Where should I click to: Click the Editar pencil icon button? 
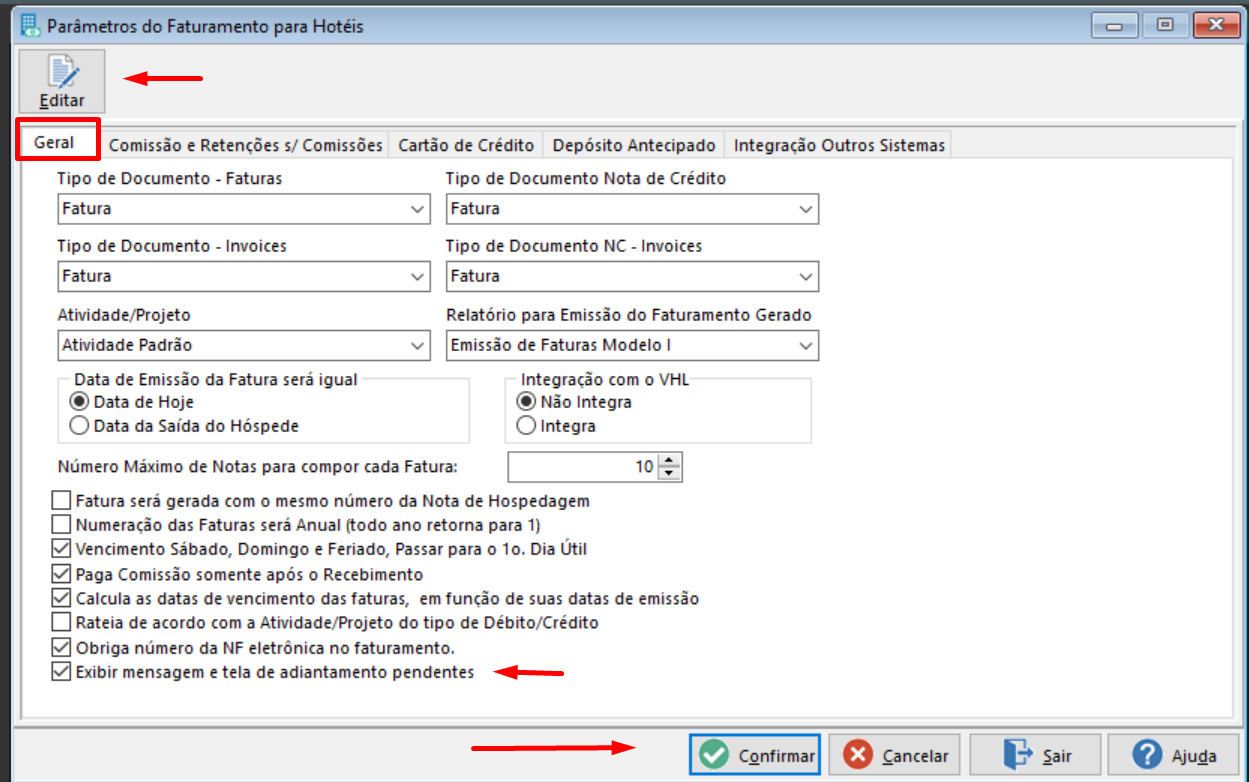point(62,81)
